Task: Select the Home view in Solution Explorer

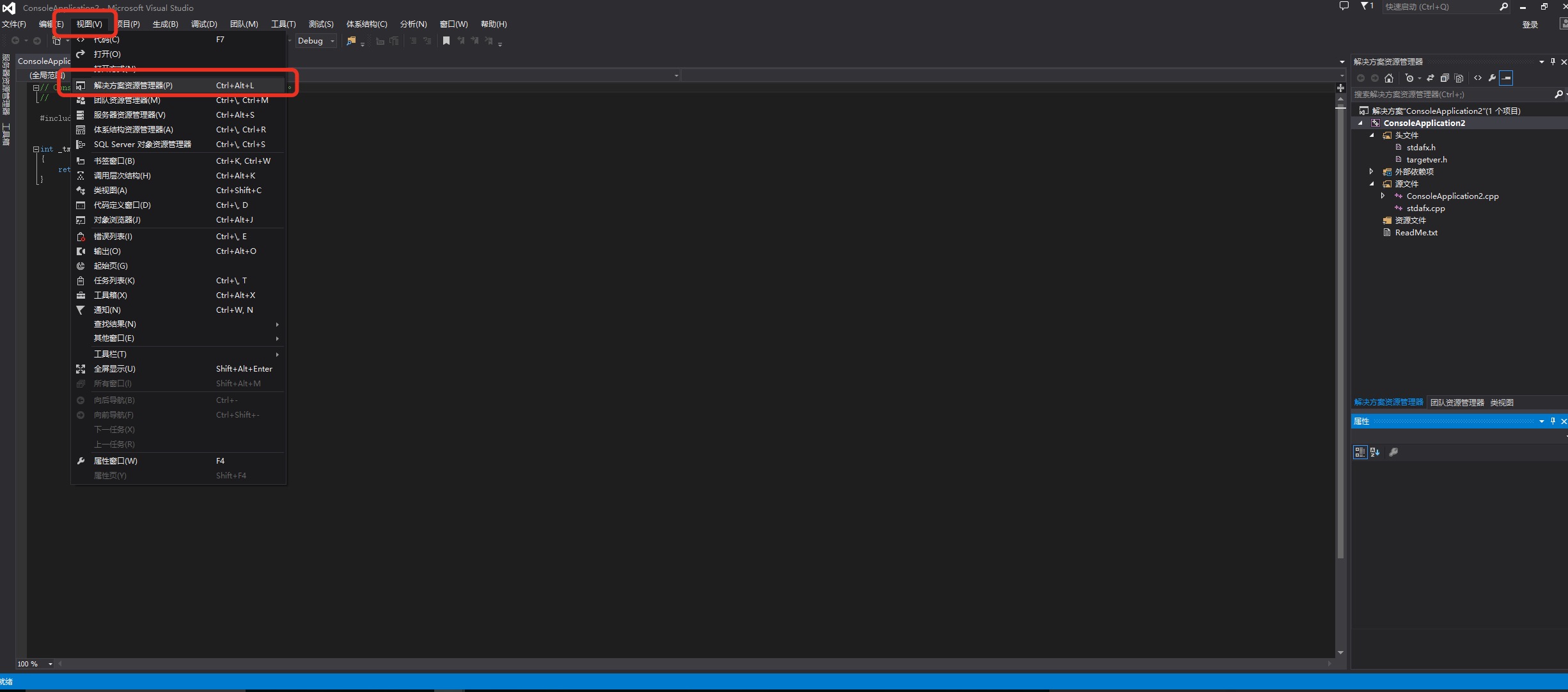Action: tap(1389, 78)
